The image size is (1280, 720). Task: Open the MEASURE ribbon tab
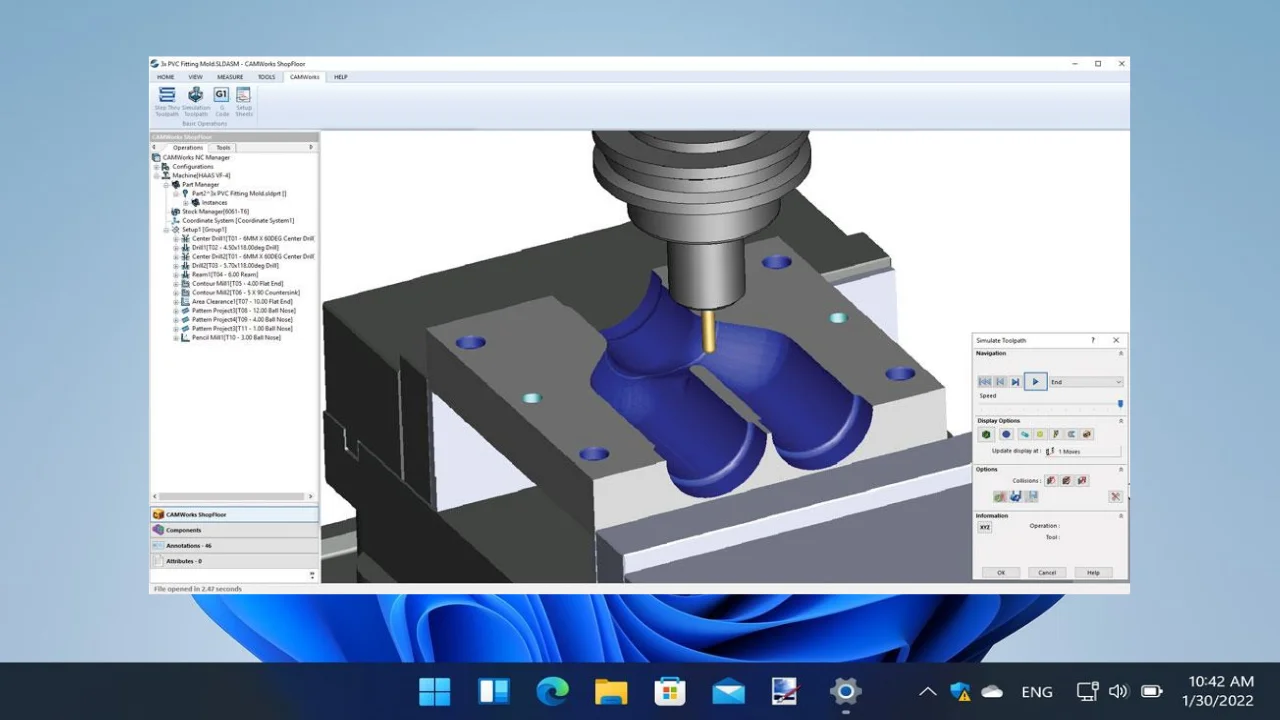pos(230,77)
